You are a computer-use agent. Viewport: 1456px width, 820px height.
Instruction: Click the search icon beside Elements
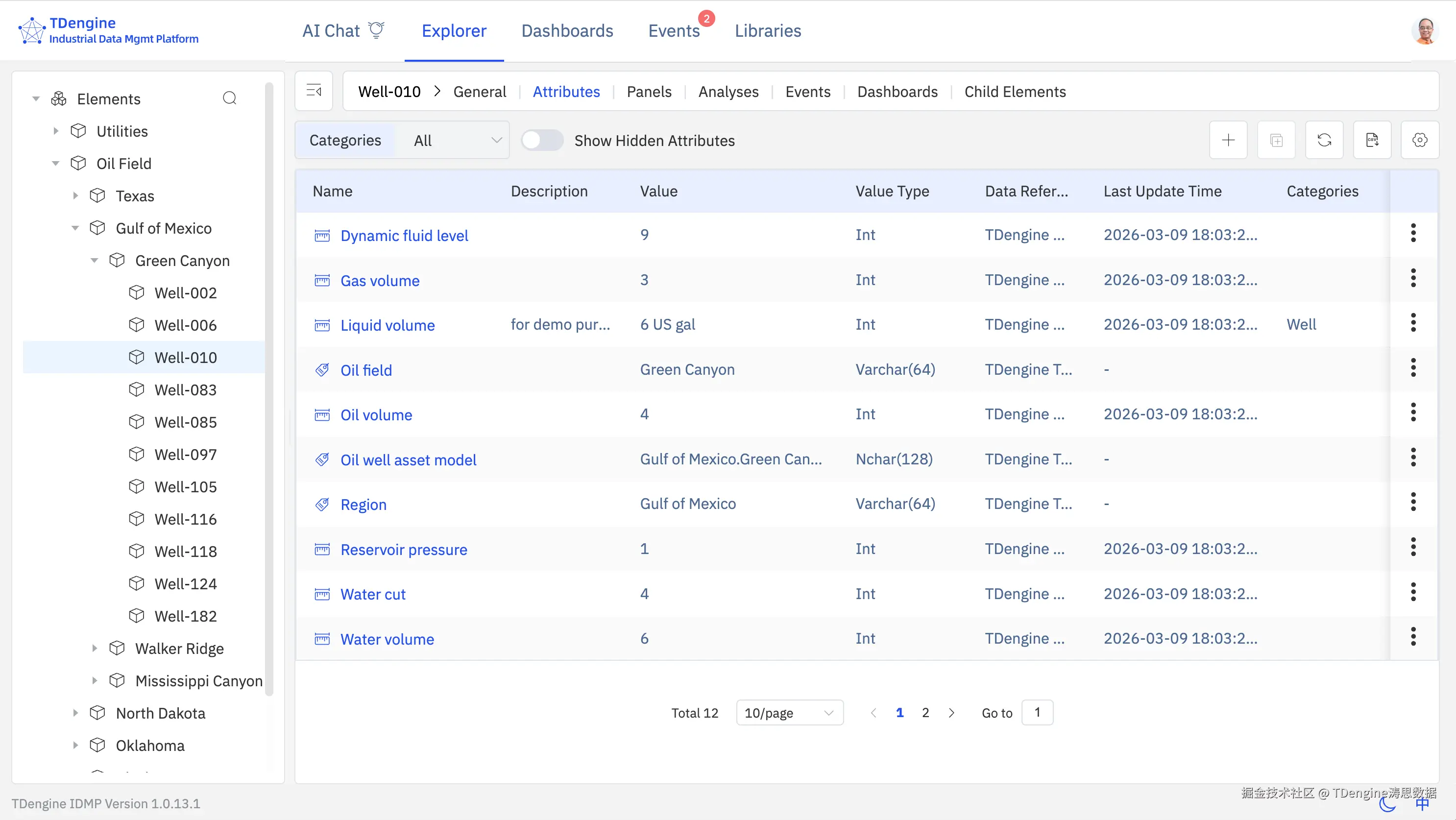click(x=229, y=98)
